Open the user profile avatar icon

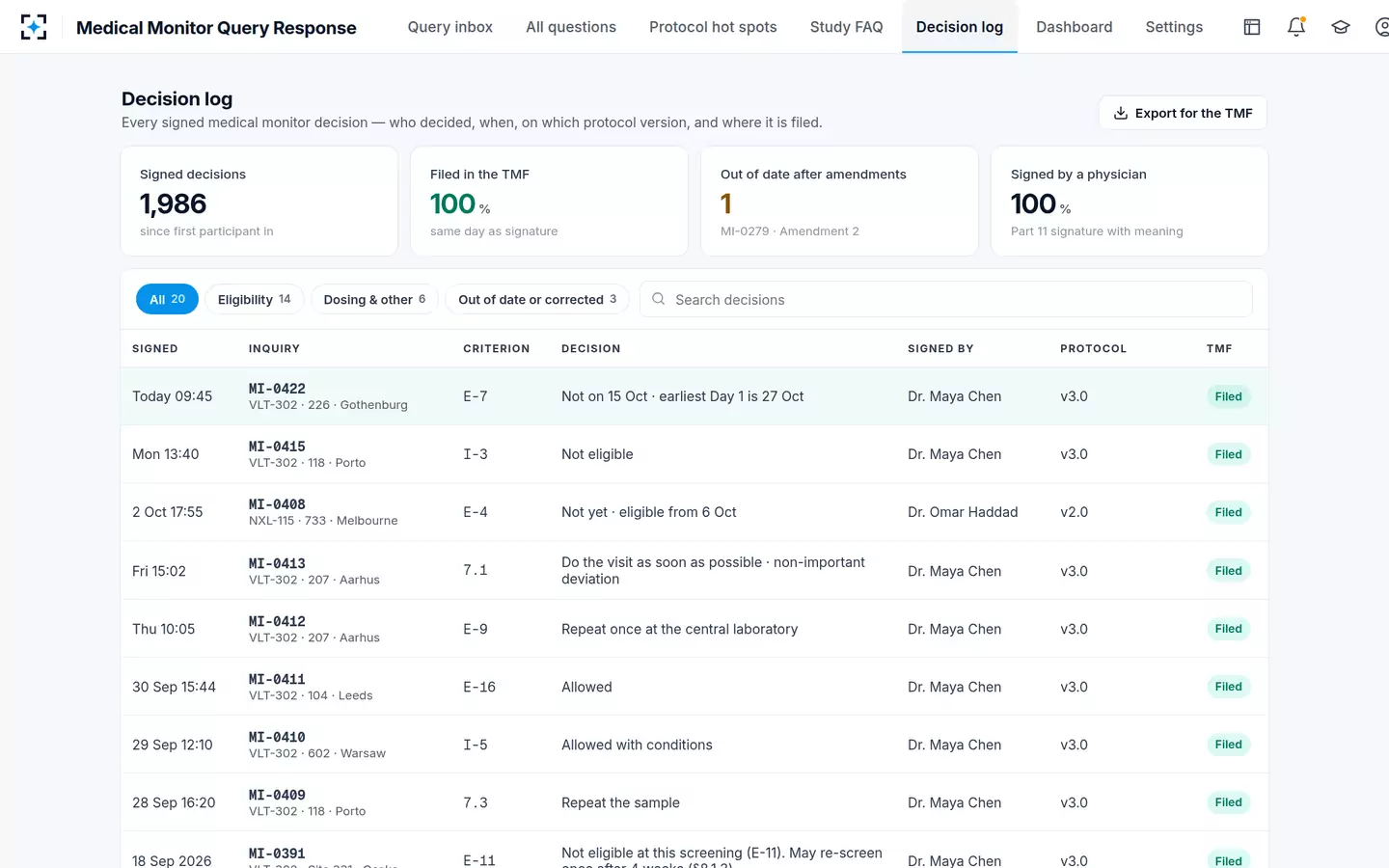1382,27
